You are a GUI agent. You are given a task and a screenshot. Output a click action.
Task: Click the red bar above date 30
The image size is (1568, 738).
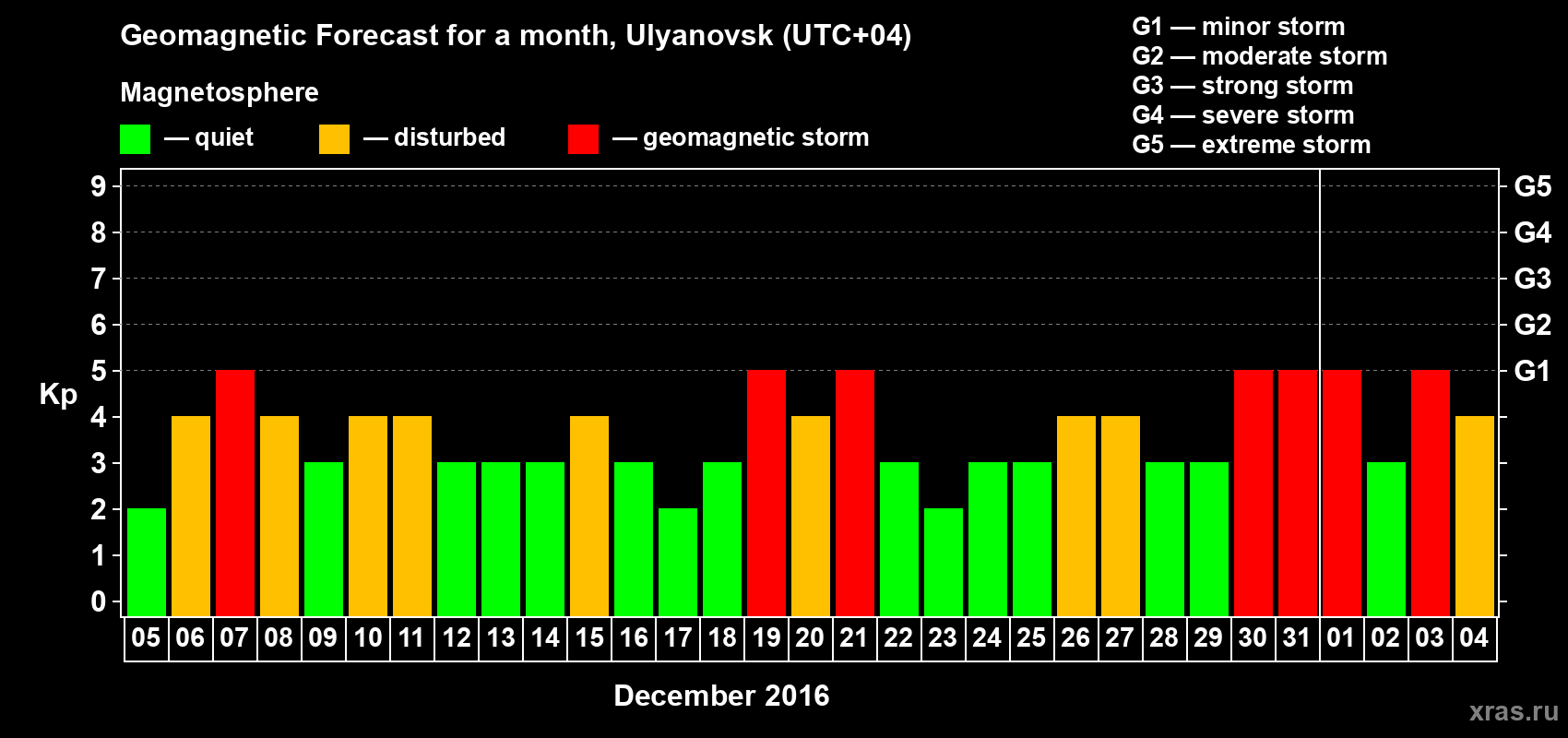point(1253,493)
